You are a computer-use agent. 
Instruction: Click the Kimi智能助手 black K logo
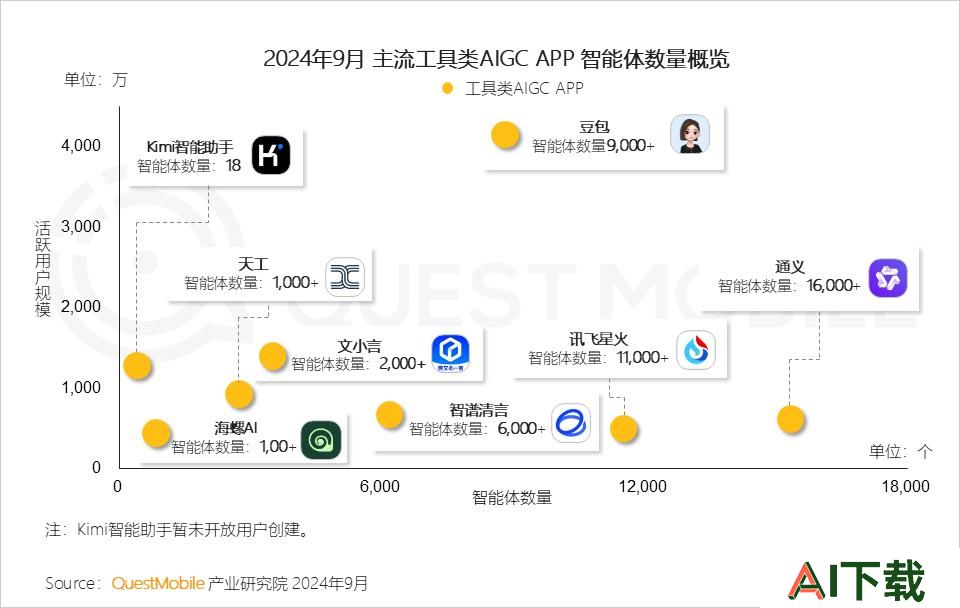coord(271,155)
